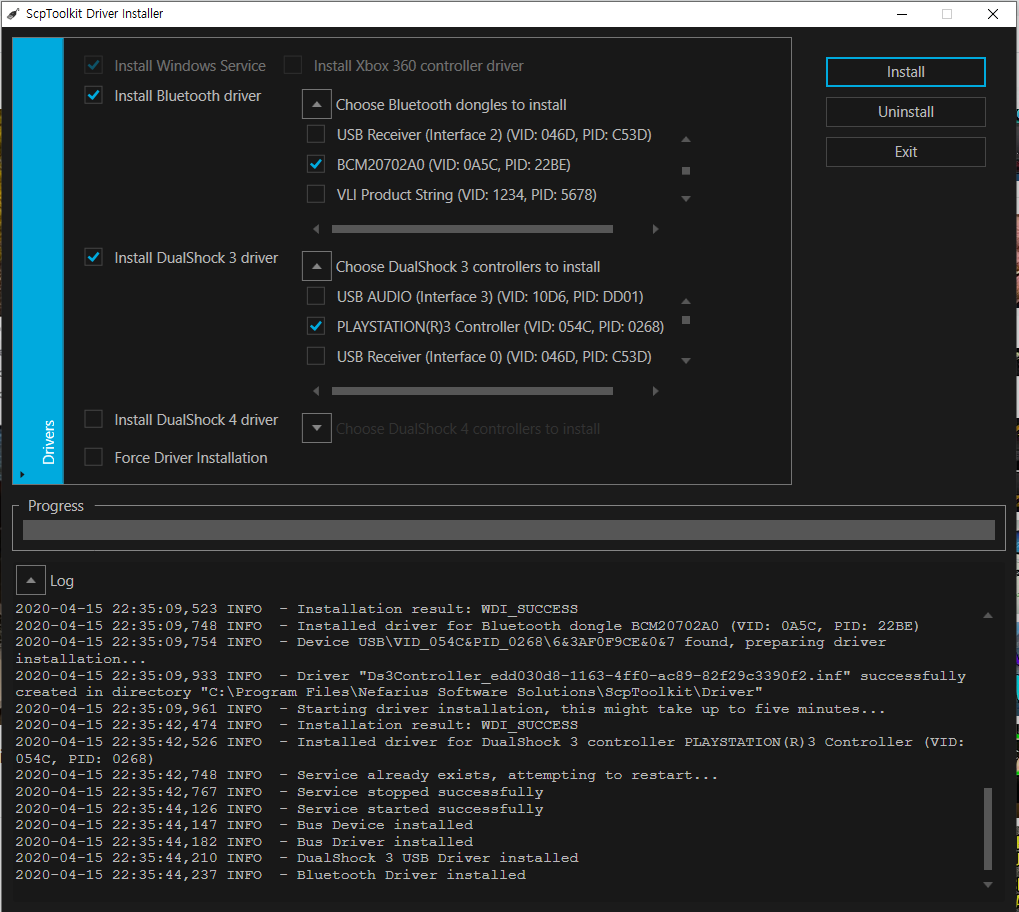The height and width of the screenshot is (912, 1019).
Task: Expand the DualShock 4 controllers list
Action: tap(316, 428)
